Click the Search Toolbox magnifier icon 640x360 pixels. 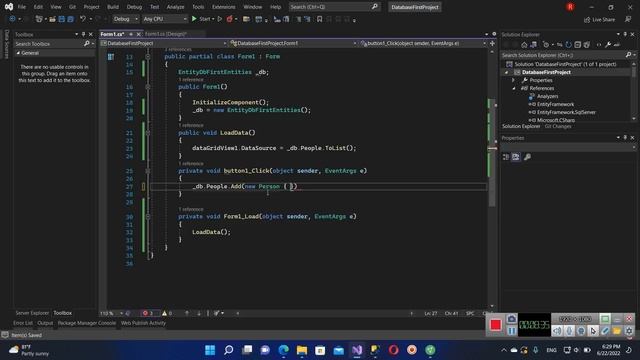pos(87,43)
